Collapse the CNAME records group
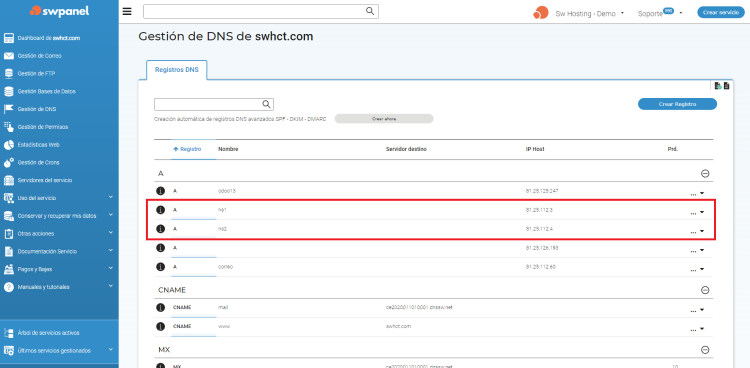Screen dimensions: 750x368 [x=705, y=290]
